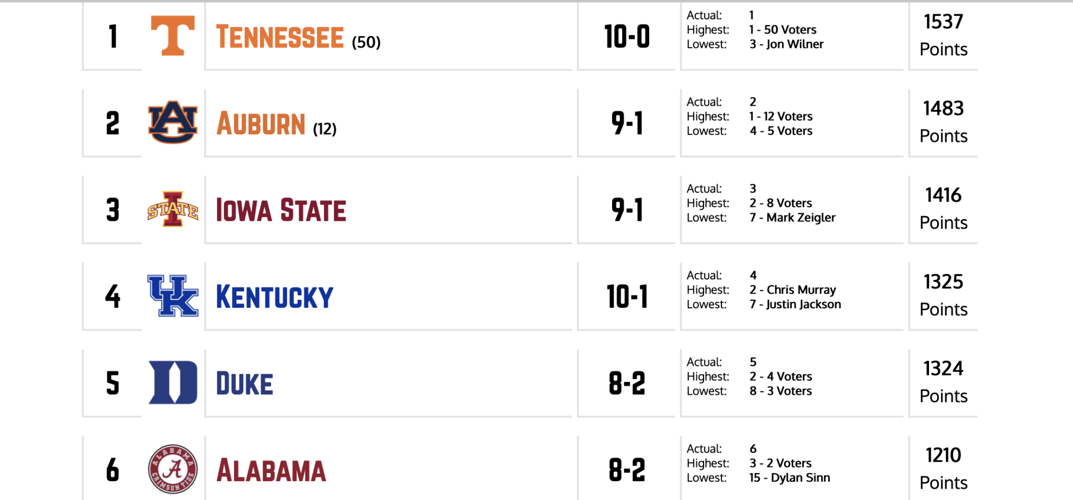Open the Duke team name link

point(245,384)
